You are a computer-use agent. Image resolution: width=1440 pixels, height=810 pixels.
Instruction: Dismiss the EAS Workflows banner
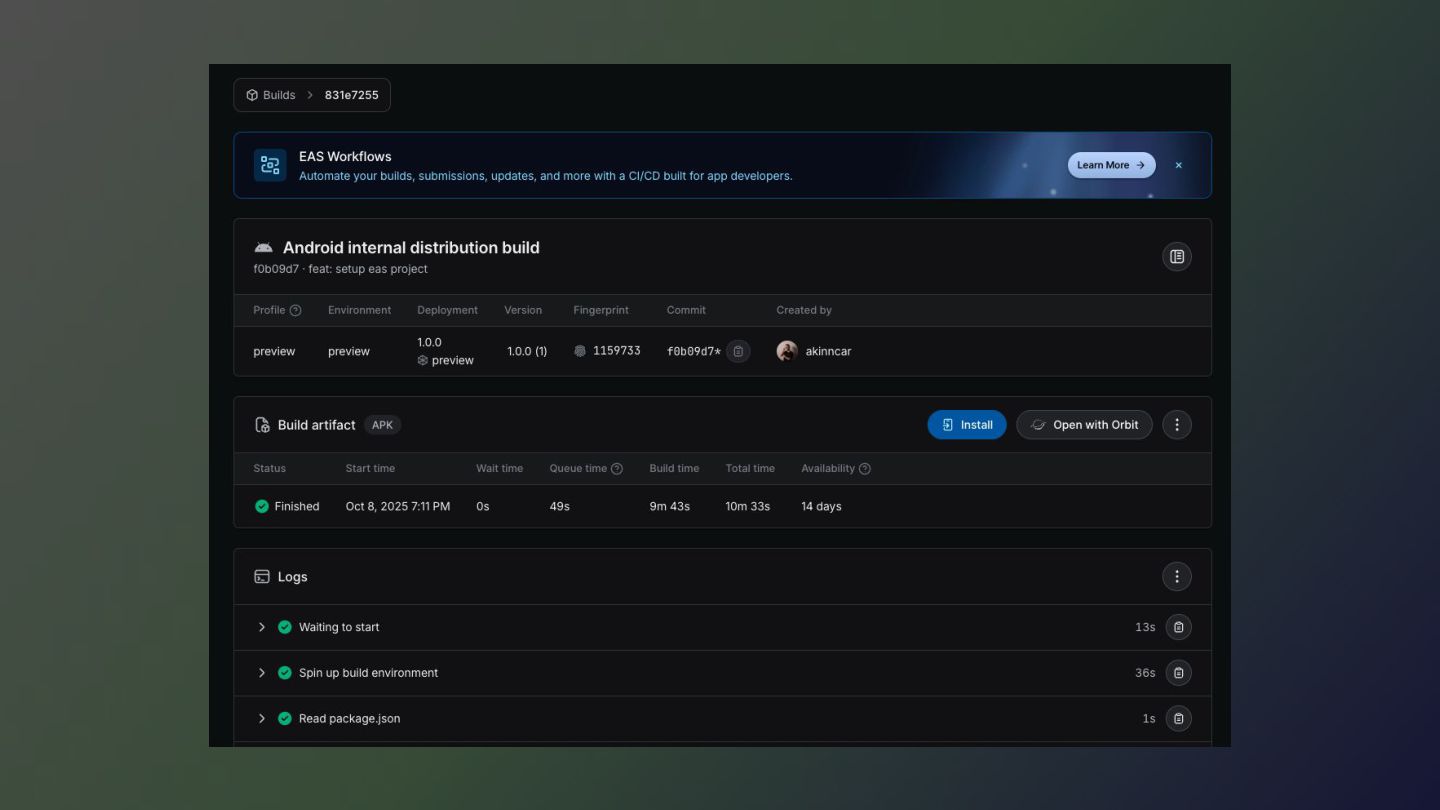pos(1178,166)
